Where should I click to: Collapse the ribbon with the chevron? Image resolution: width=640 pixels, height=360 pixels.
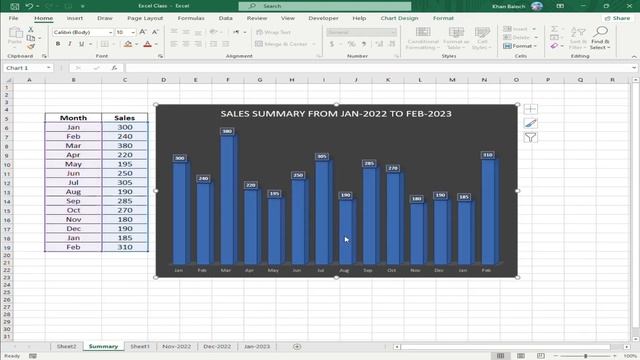coord(634,57)
